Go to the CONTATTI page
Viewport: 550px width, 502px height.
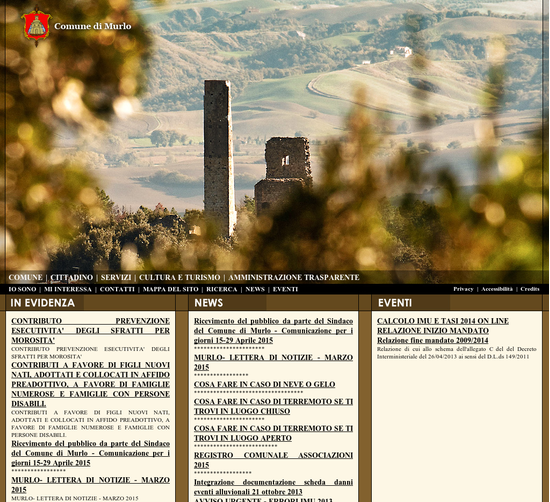coord(117,289)
